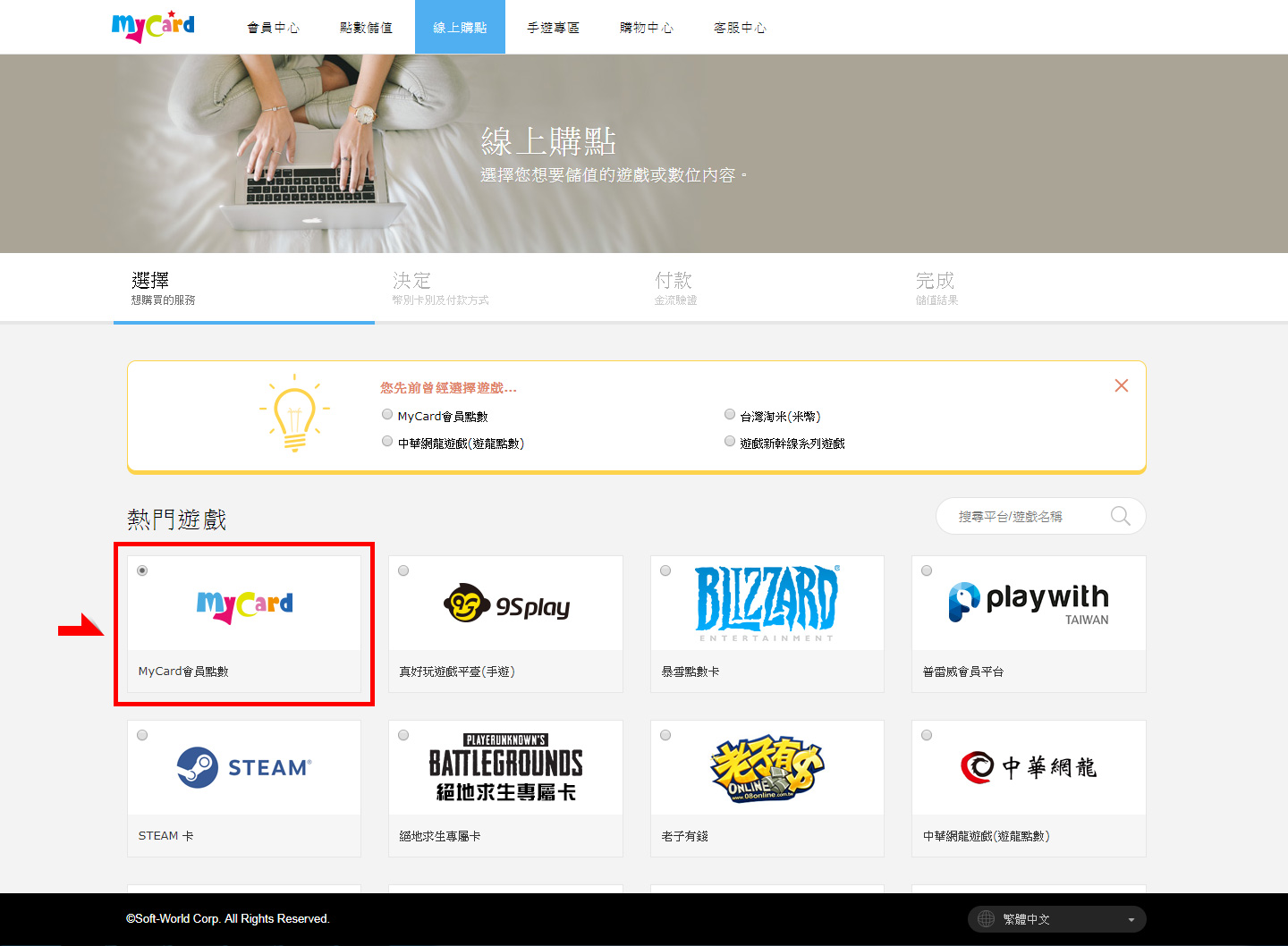Focus the 搜尋平台/遊戲名稱 search field
The height and width of the screenshot is (946, 1288).
(x=1020, y=517)
